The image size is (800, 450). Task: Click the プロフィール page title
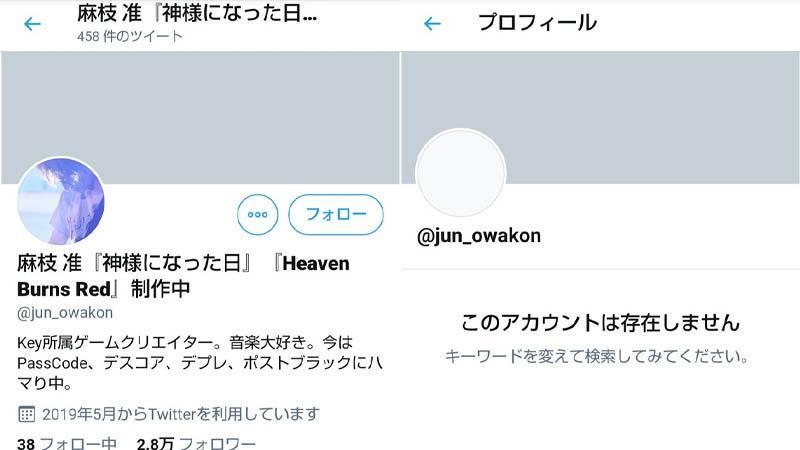tap(537, 23)
